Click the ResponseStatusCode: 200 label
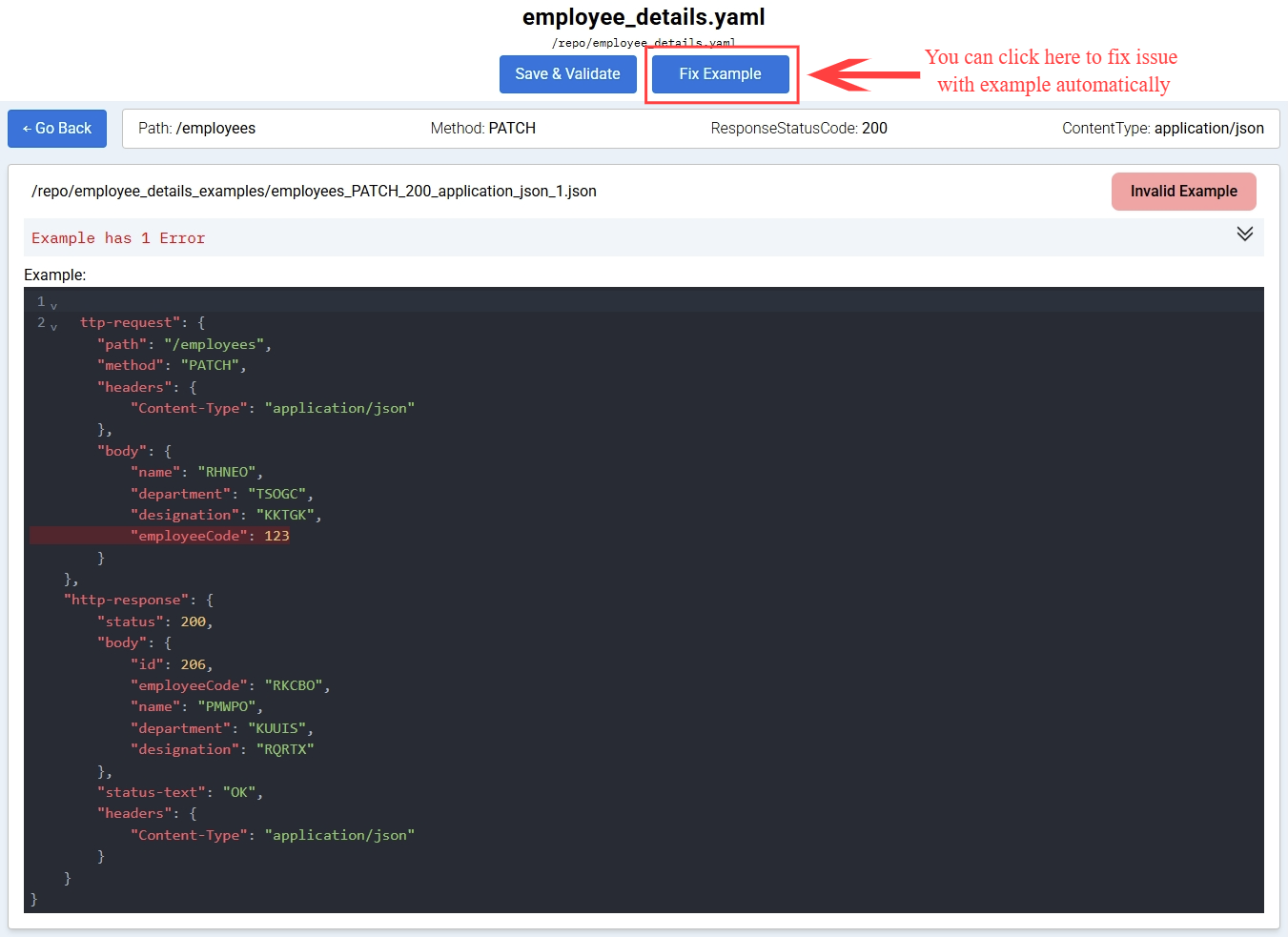Screen dimensions: 1288x937 [x=798, y=129]
